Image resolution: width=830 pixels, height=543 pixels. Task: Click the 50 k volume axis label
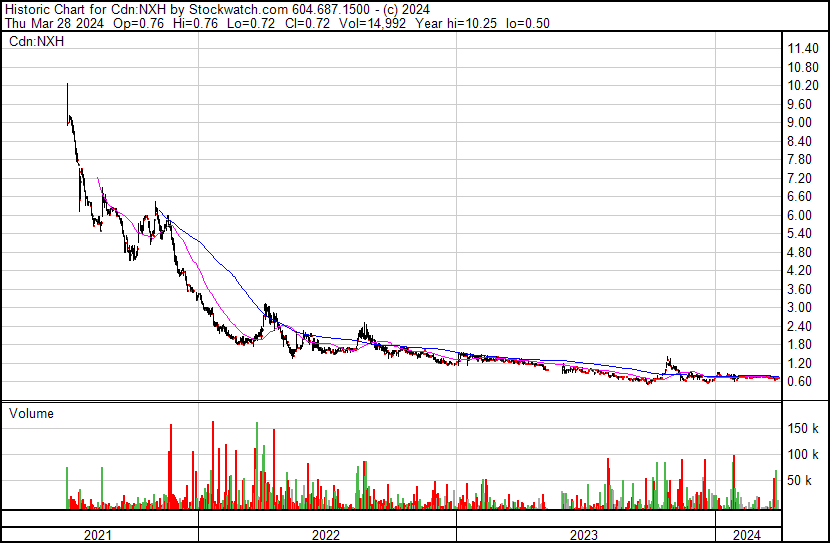[800, 481]
